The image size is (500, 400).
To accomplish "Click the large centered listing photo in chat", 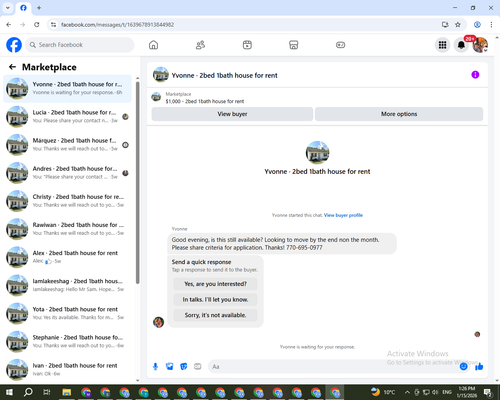I will click(x=317, y=153).
